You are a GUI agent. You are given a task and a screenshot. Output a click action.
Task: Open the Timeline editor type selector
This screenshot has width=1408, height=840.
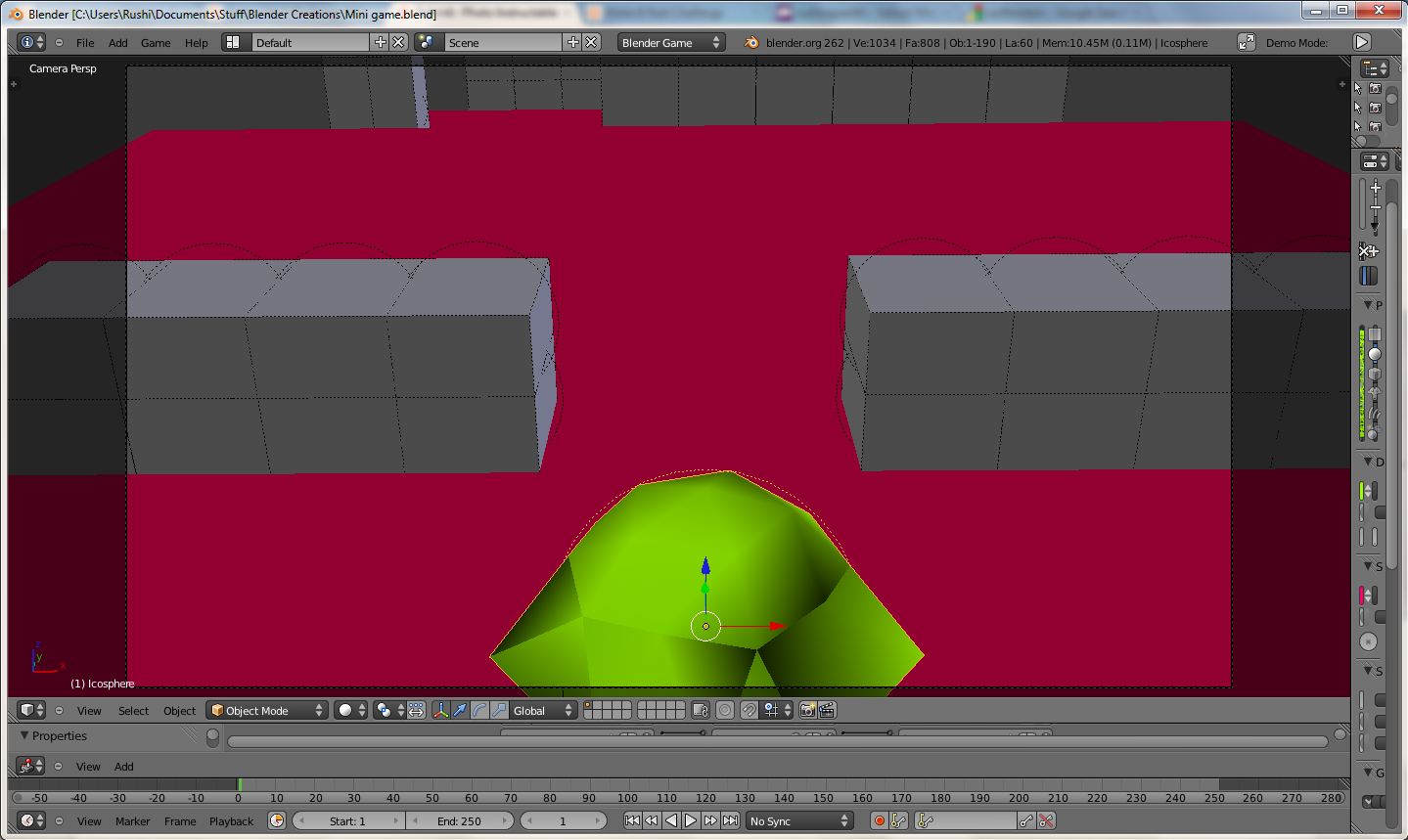tap(31, 820)
